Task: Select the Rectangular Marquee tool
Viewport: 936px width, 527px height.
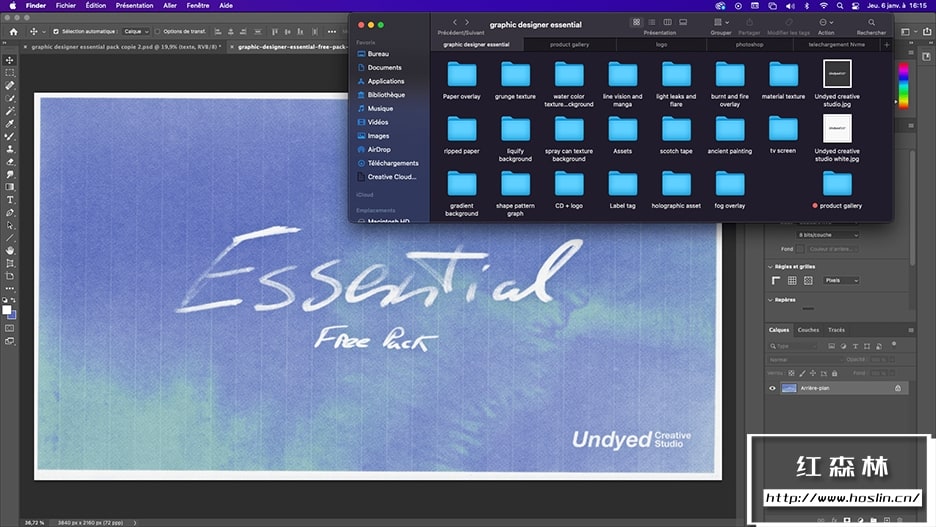Action: [10, 73]
